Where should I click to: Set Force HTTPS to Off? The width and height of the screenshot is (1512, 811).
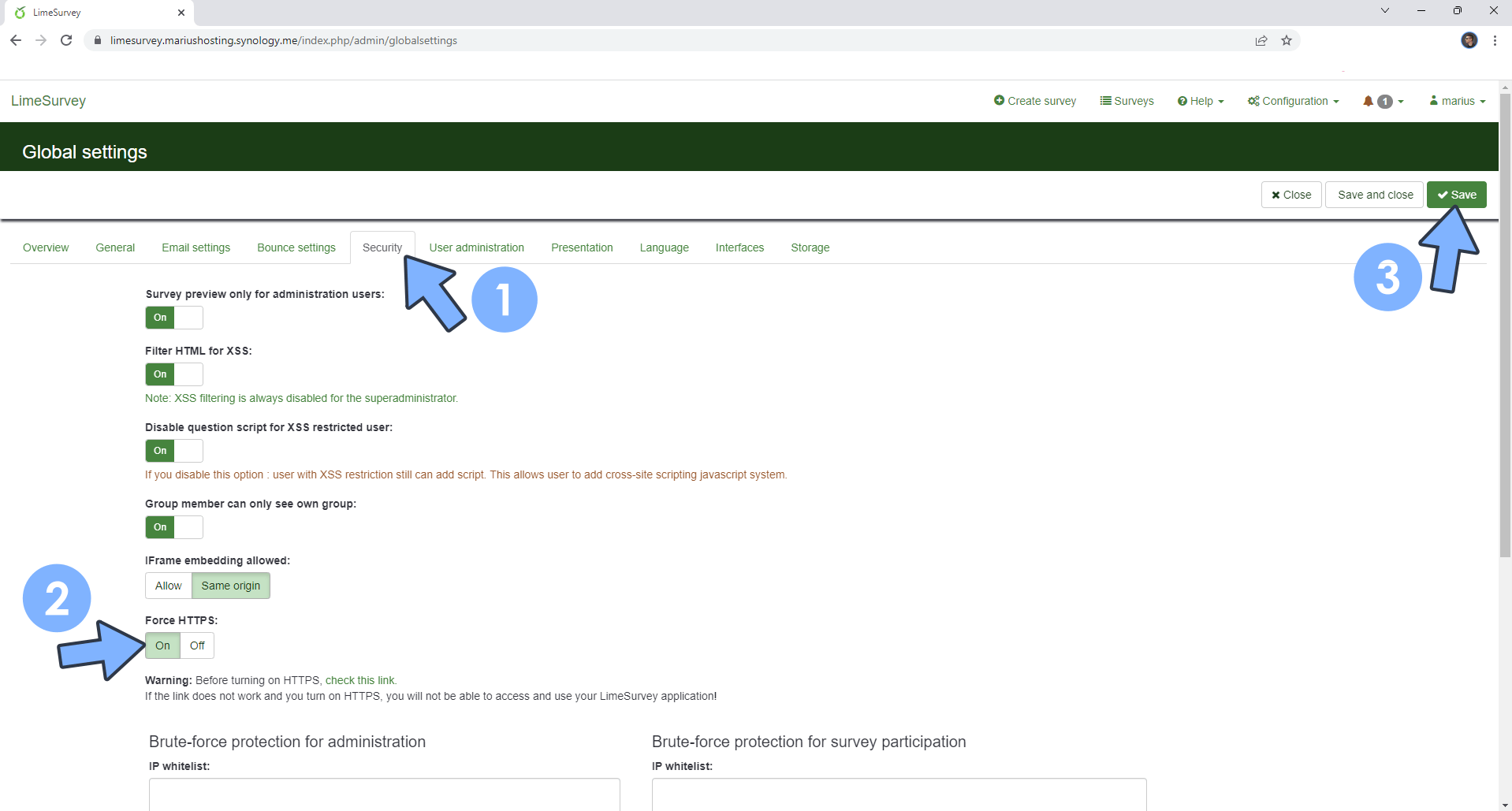click(x=197, y=645)
